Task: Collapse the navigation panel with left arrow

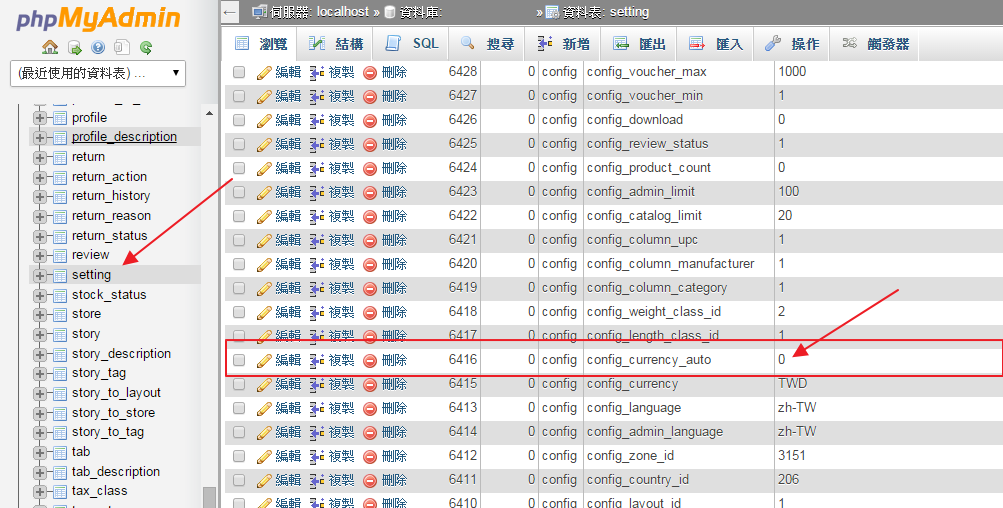Action: coord(230,12)
